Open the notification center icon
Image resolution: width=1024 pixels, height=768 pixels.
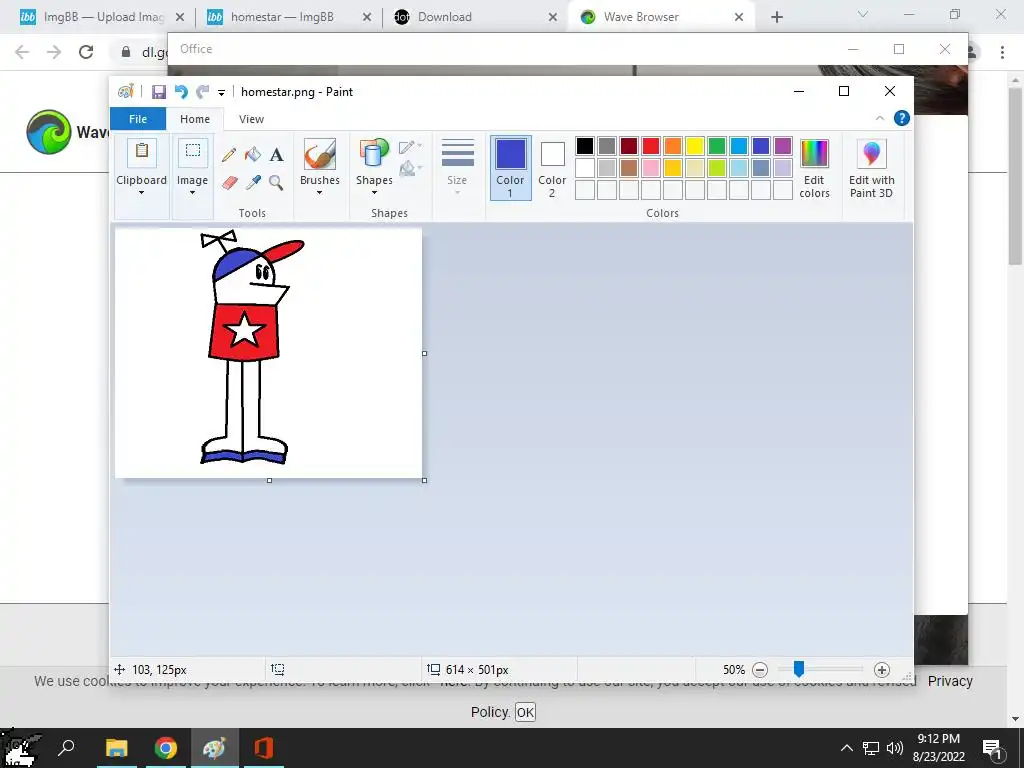(x=992, y=748)
